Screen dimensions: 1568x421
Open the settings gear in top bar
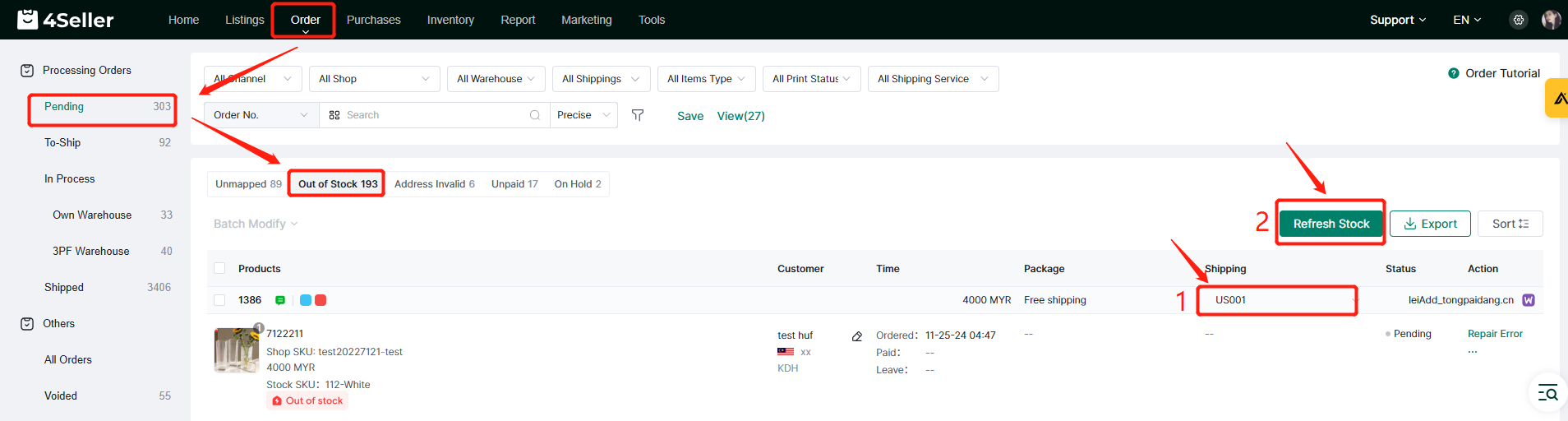(x=1519, y=20)
